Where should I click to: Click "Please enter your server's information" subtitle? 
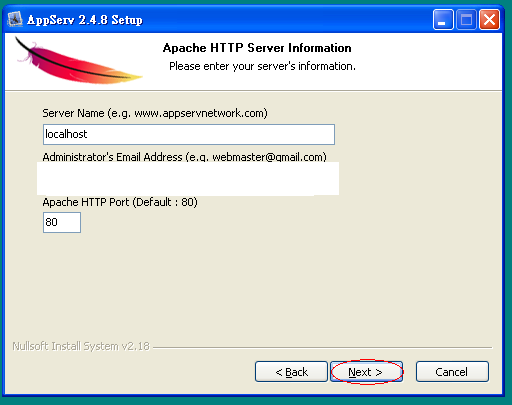(x=262, y=66)
